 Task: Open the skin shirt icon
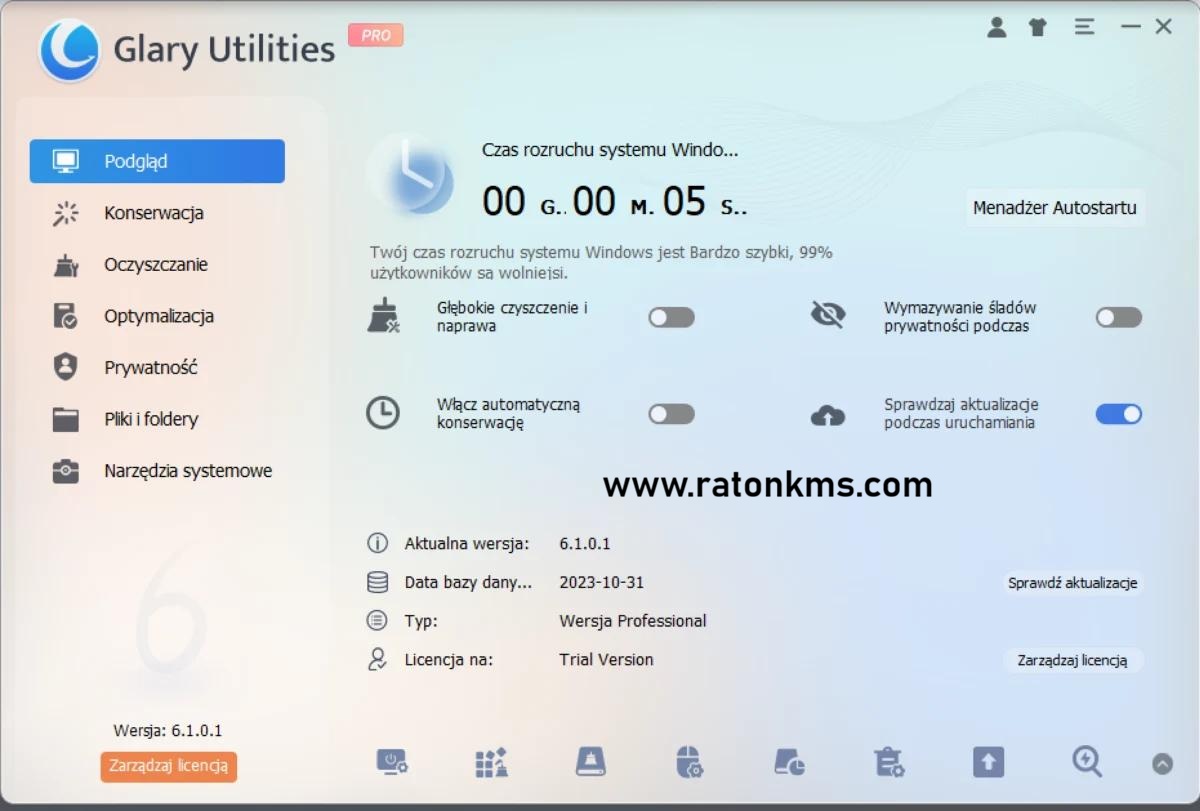[x=1038, y=28]
